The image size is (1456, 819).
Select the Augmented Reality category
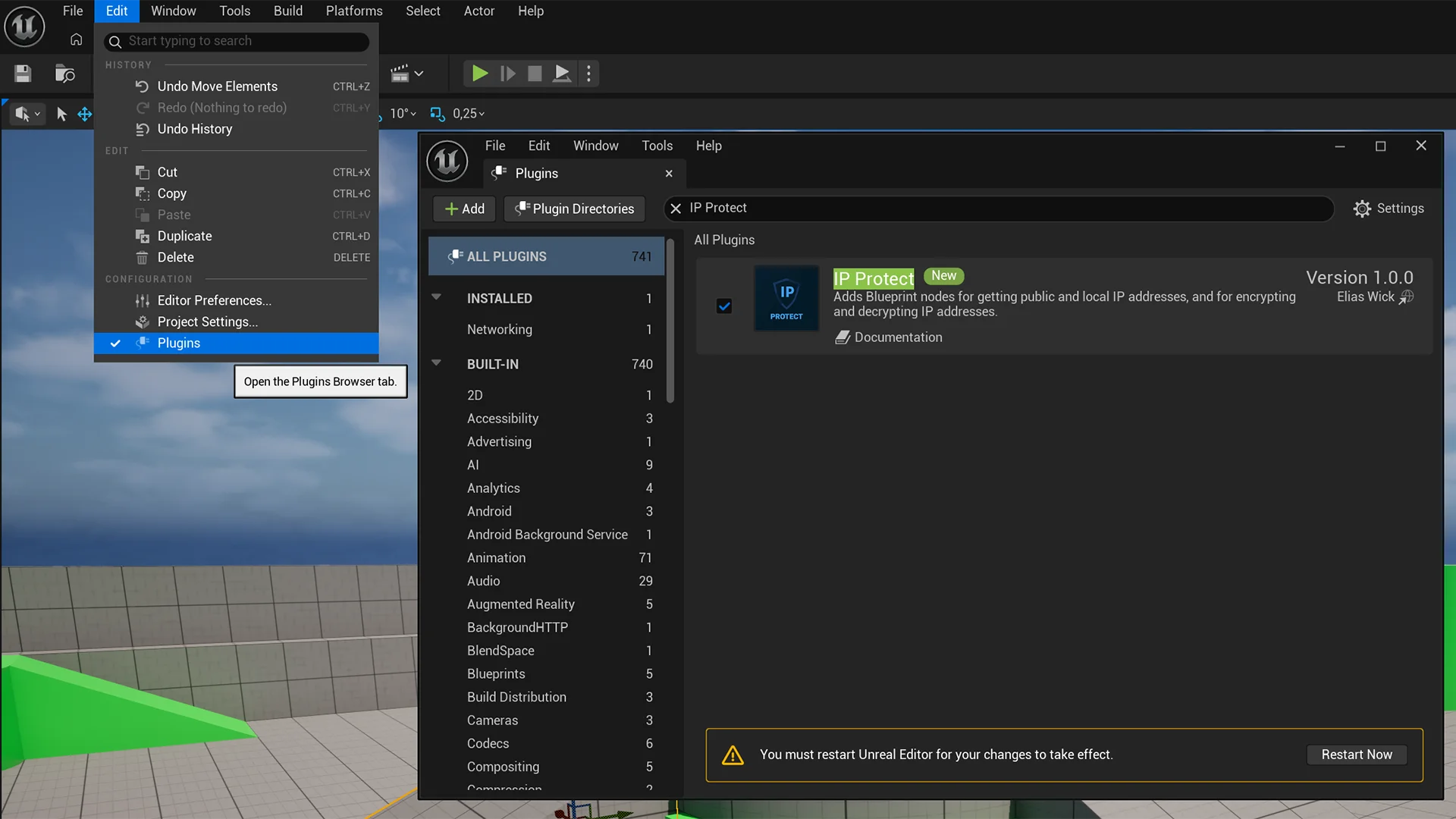(546, 604)
